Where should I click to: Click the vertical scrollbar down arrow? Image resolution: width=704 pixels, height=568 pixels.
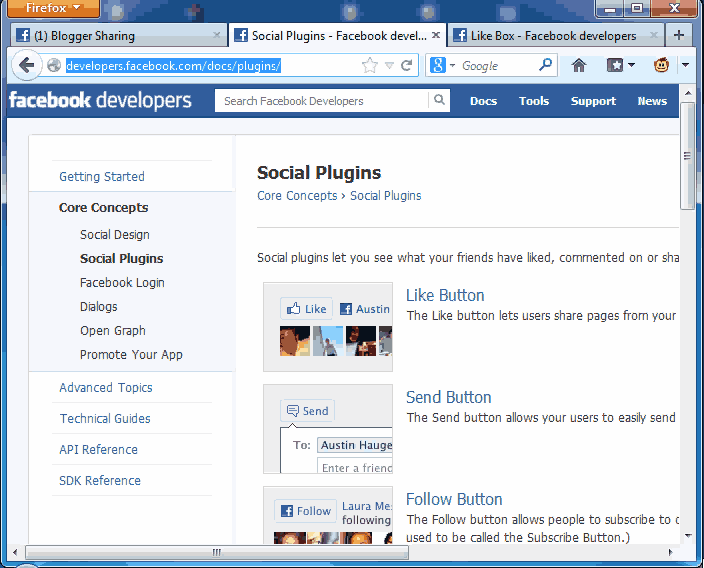687,535
